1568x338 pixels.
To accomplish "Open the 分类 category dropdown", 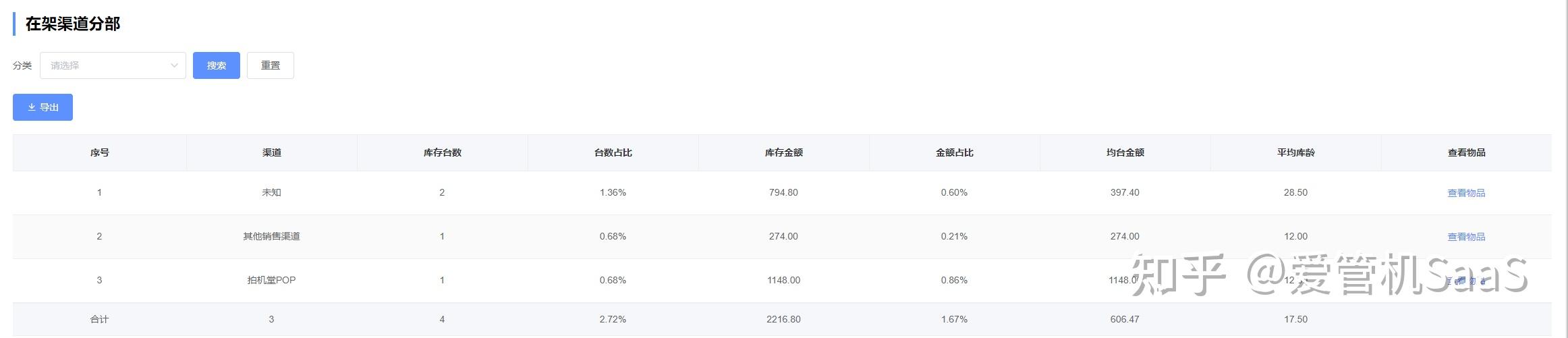I will coord(112,65).
